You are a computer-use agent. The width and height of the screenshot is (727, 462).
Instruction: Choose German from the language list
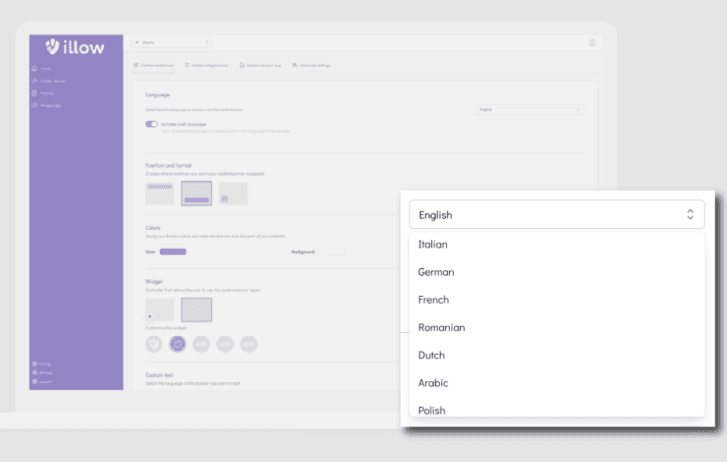436,272
